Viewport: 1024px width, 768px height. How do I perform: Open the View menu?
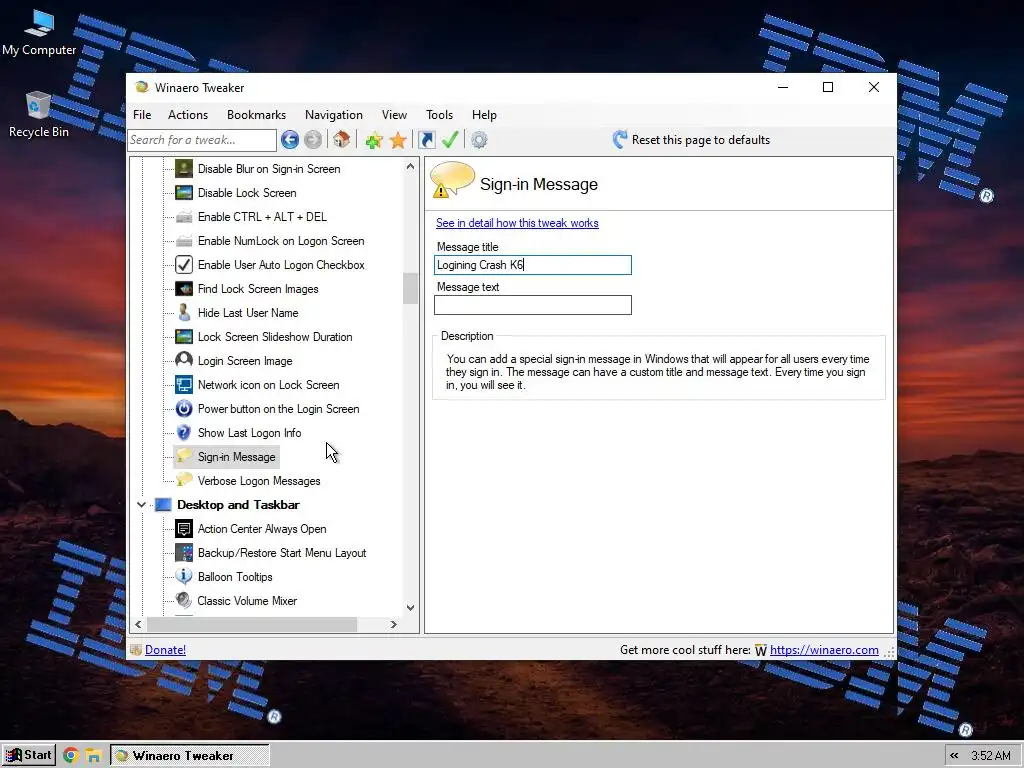394,115
